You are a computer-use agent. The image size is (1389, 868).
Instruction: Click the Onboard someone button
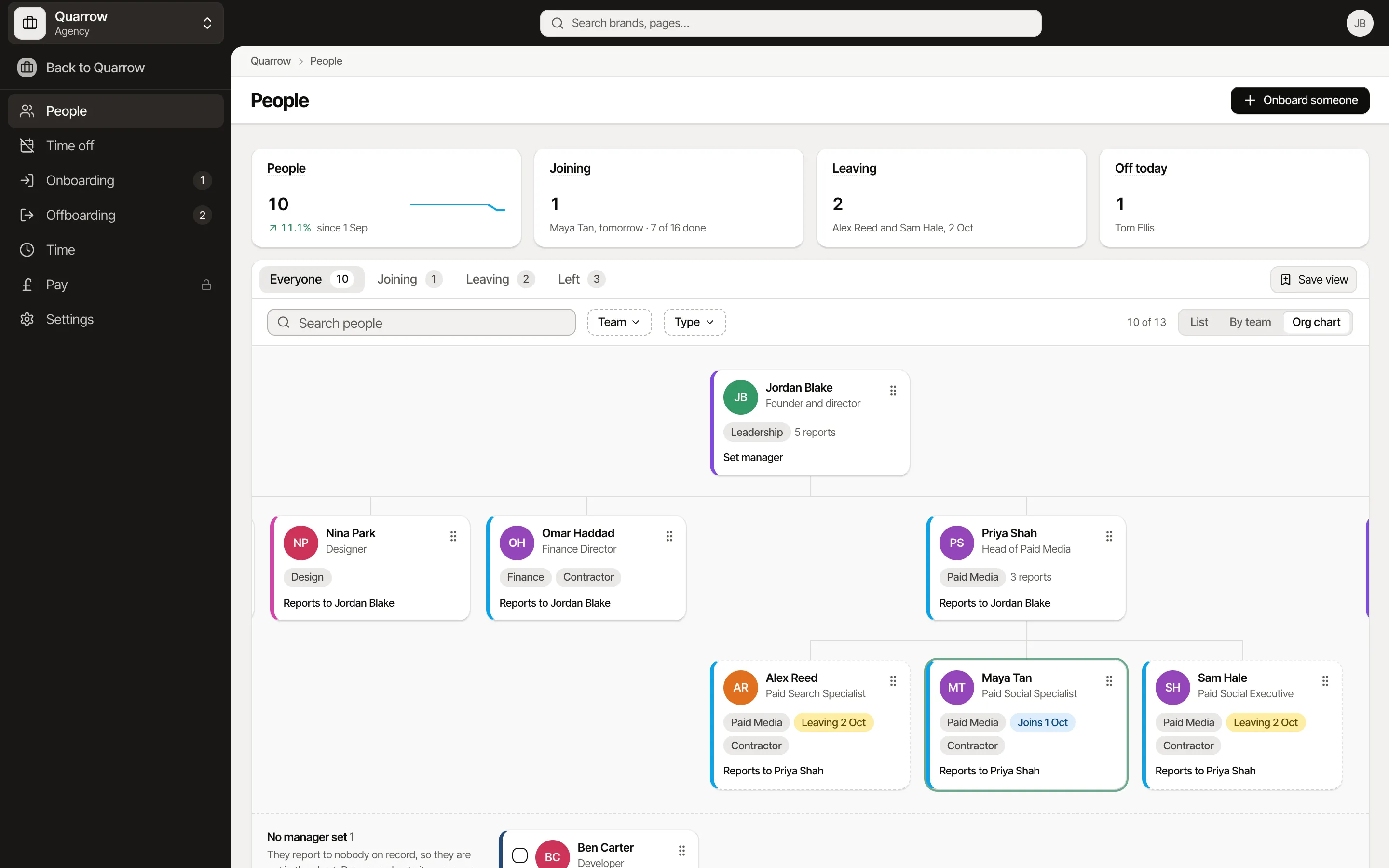[1299, 100]
